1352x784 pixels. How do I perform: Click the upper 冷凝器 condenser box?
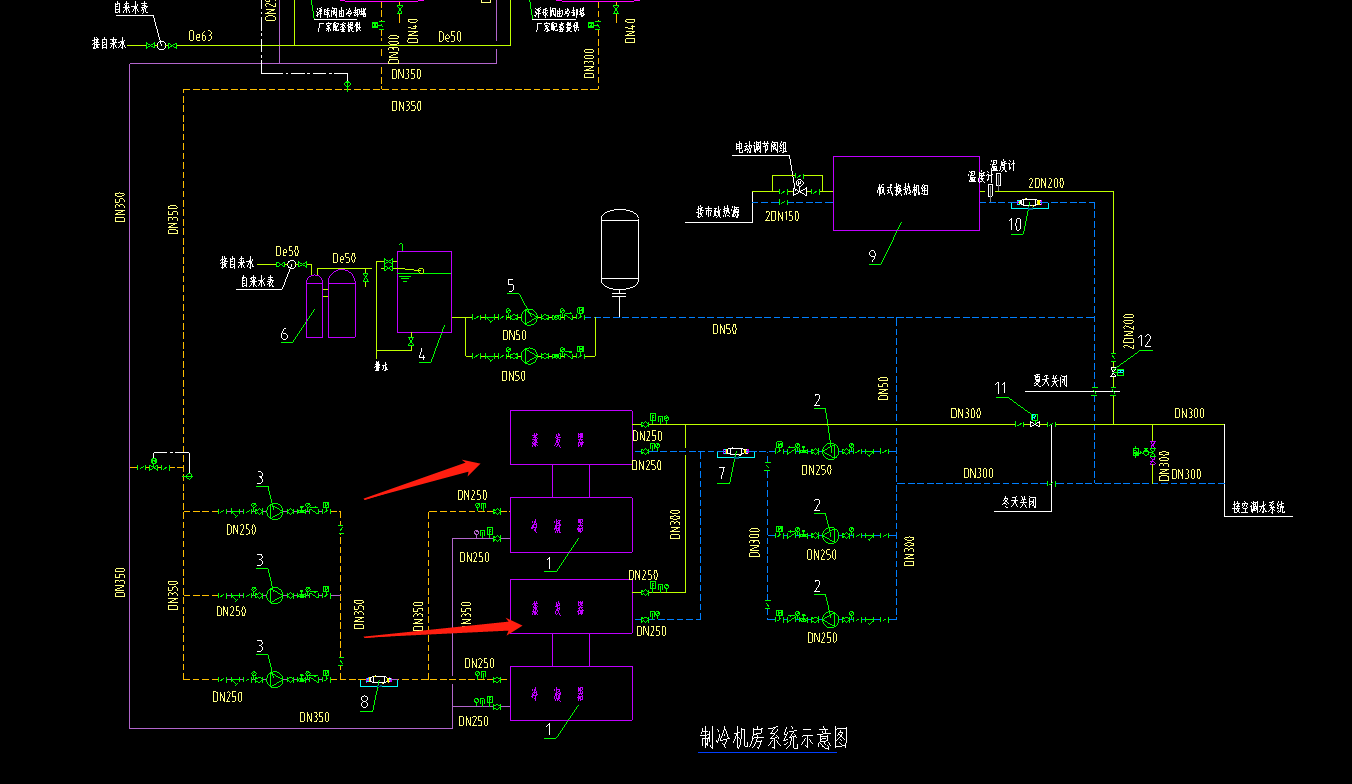pos(571,524)
